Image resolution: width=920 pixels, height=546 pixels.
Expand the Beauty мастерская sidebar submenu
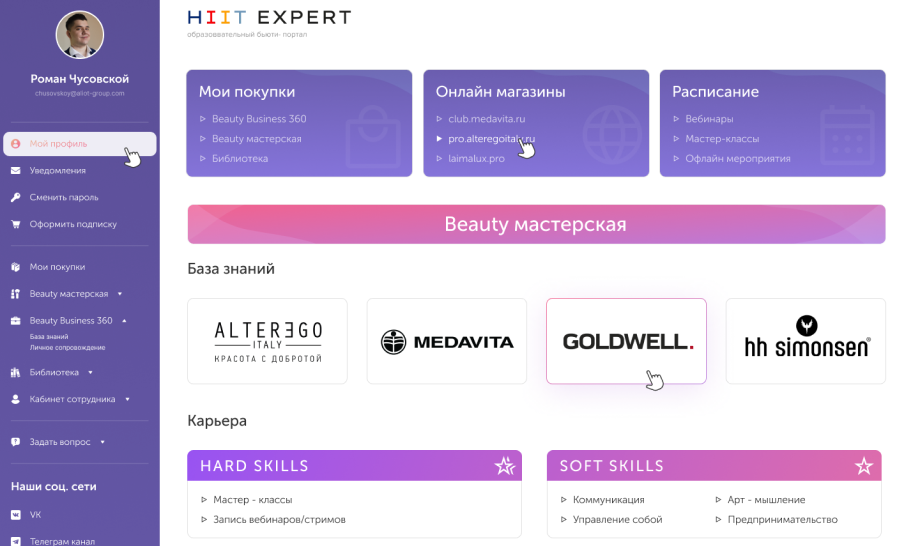click(x=120, y=294)
